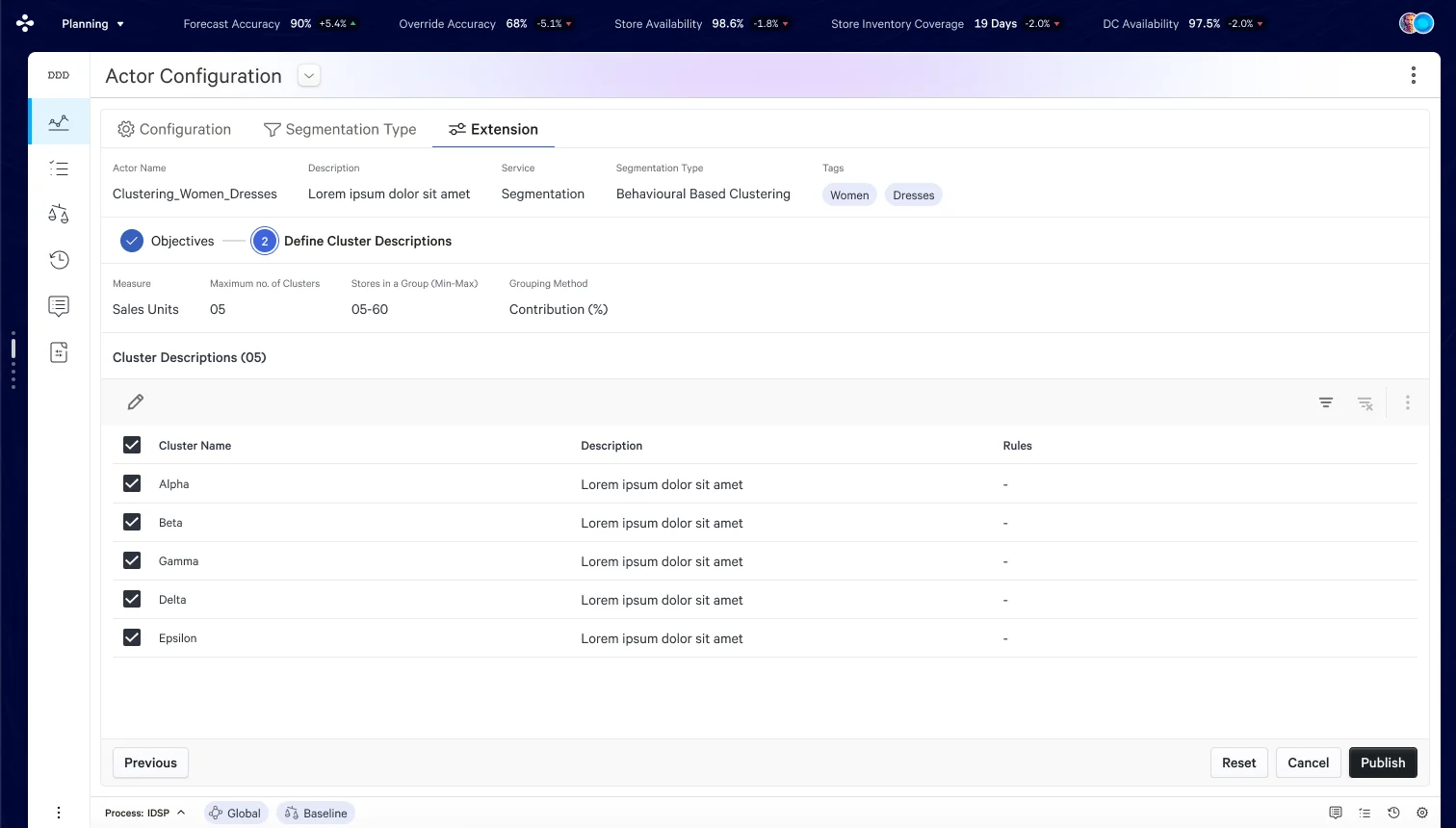This screenshot has width=1456, height=828.
Task: Click the Reset button
Action: click(1238, 763)
